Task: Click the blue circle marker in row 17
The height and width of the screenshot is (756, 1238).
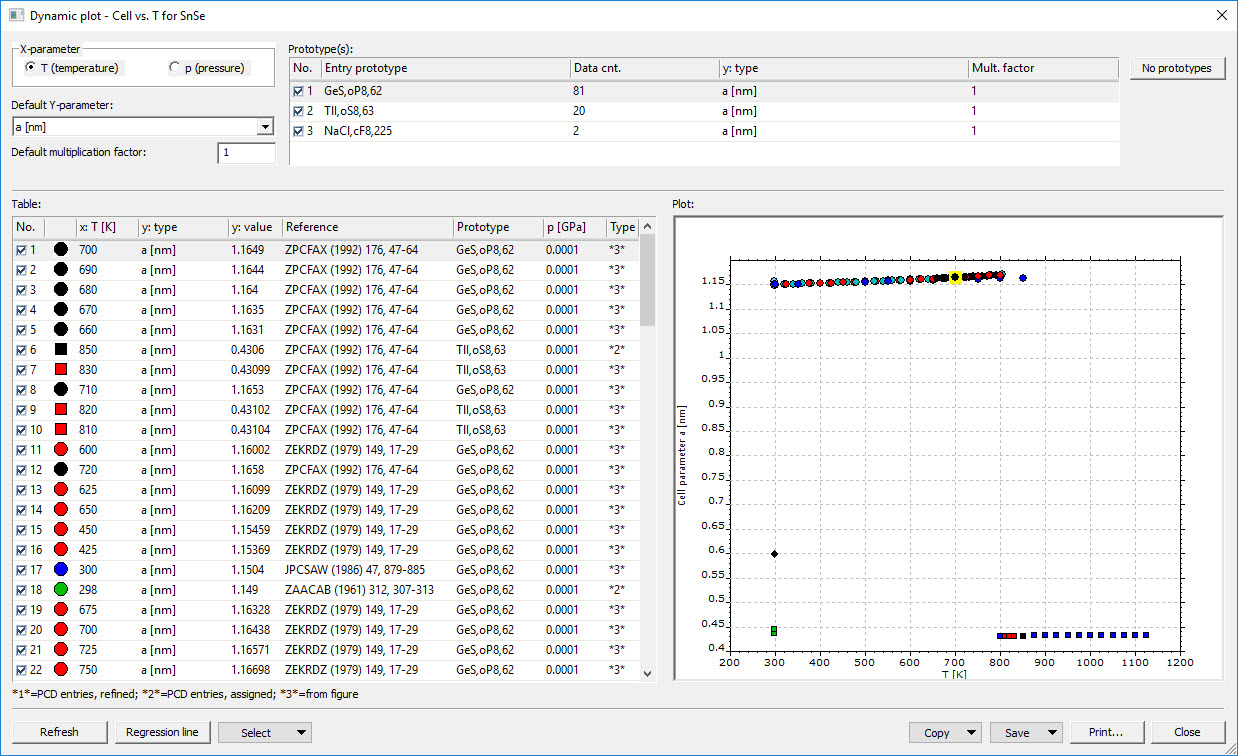Action: pyautogui.click(x=60, y=570)
